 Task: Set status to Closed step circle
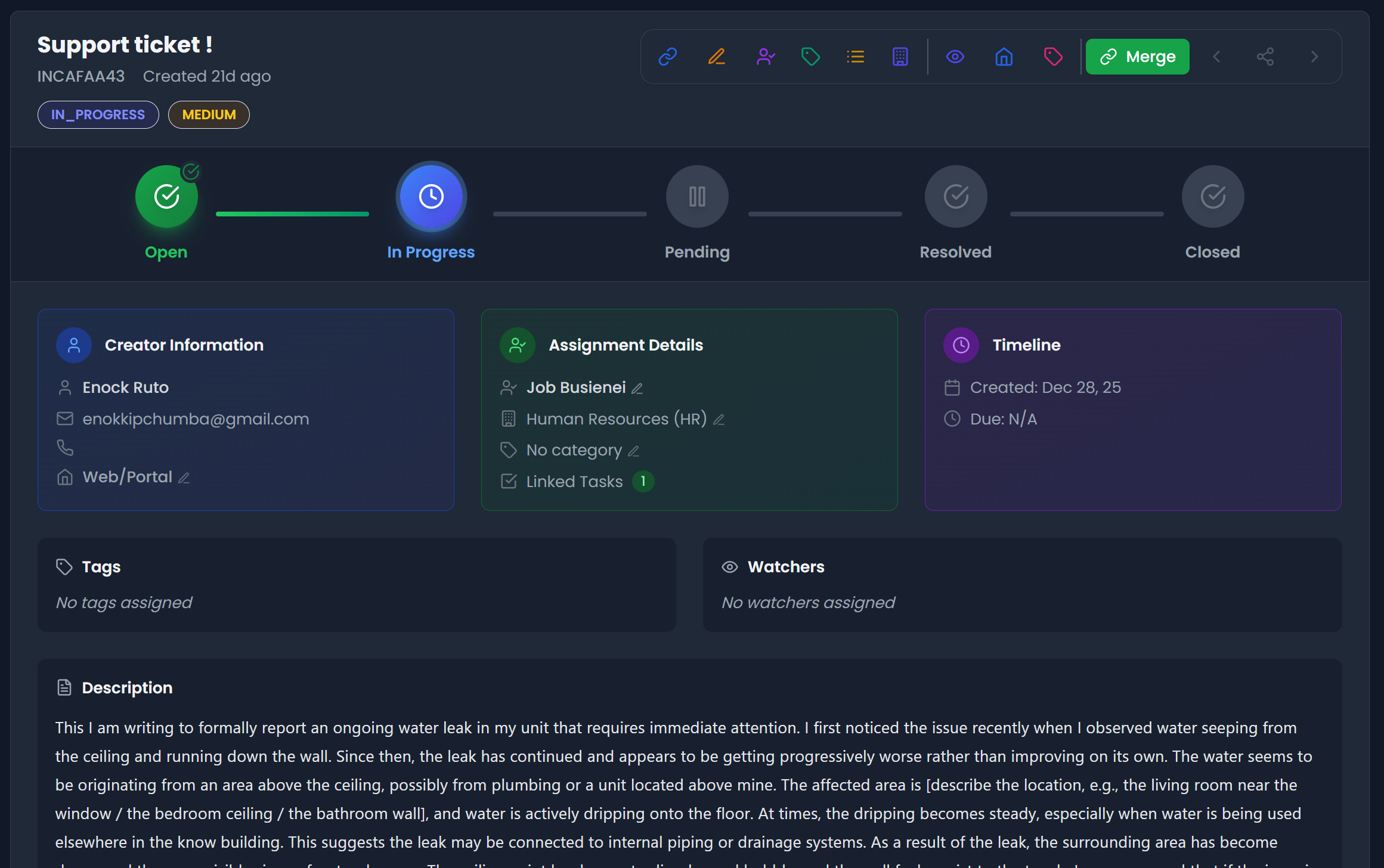pyautogui.click(x=1212, y=197)
